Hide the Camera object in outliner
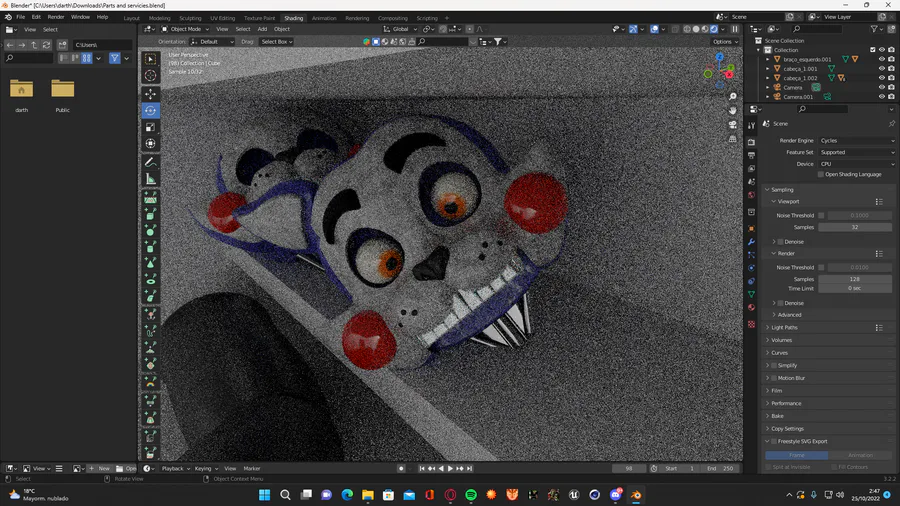 click(x=882, y=87)
